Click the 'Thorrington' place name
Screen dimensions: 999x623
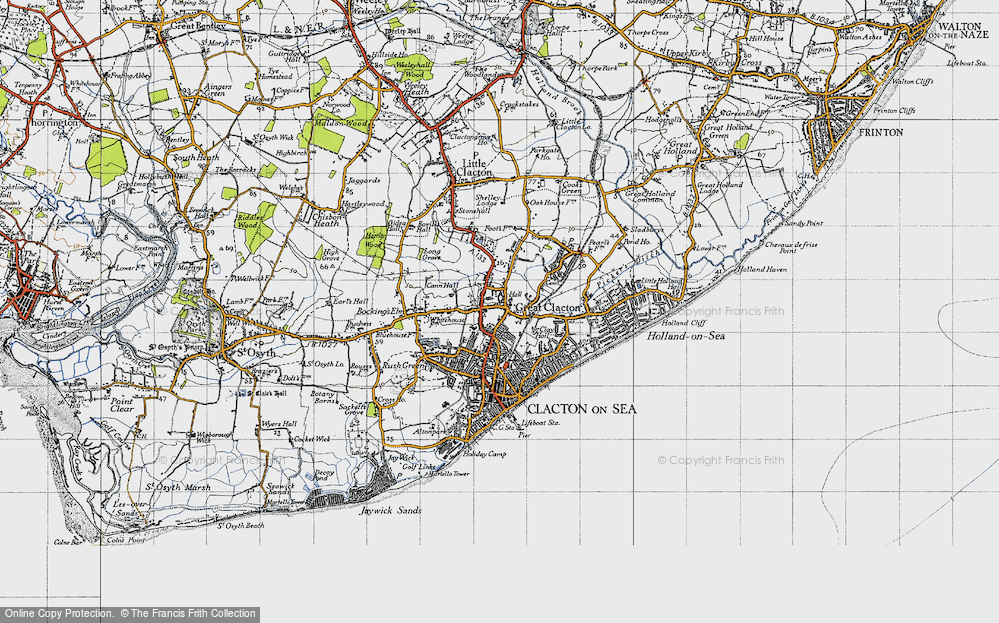click(53, 122)
